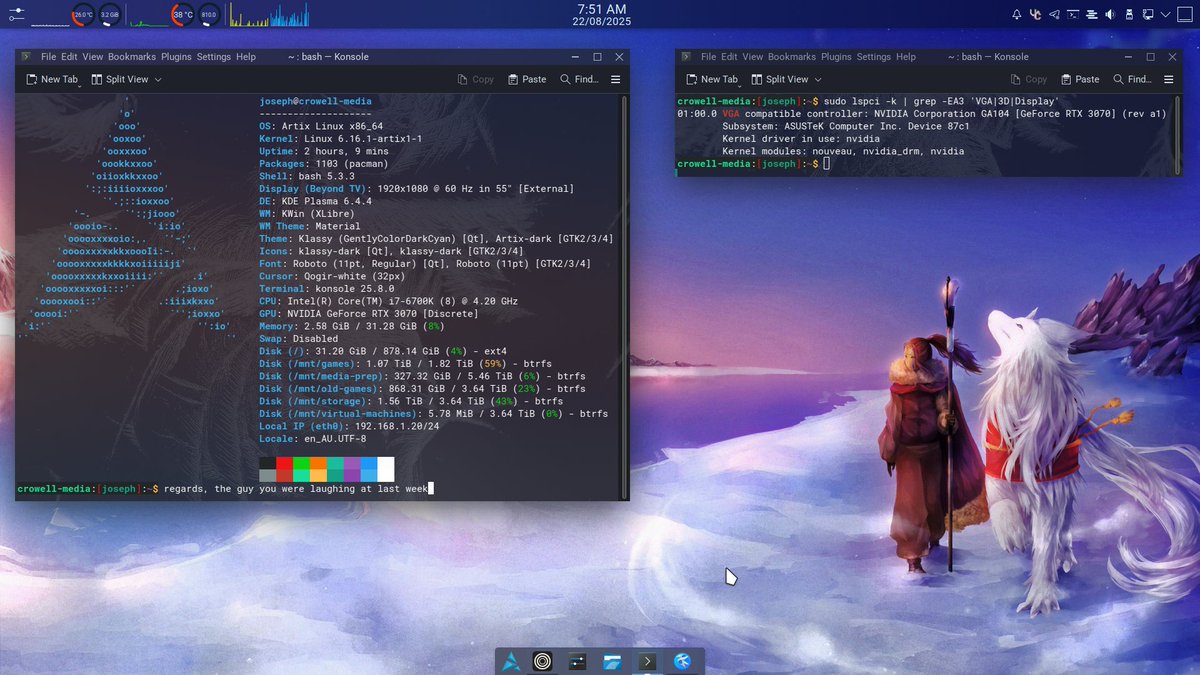
Task: Click the 3.2 GiB memory gauge widget
Action: (109, 15)
